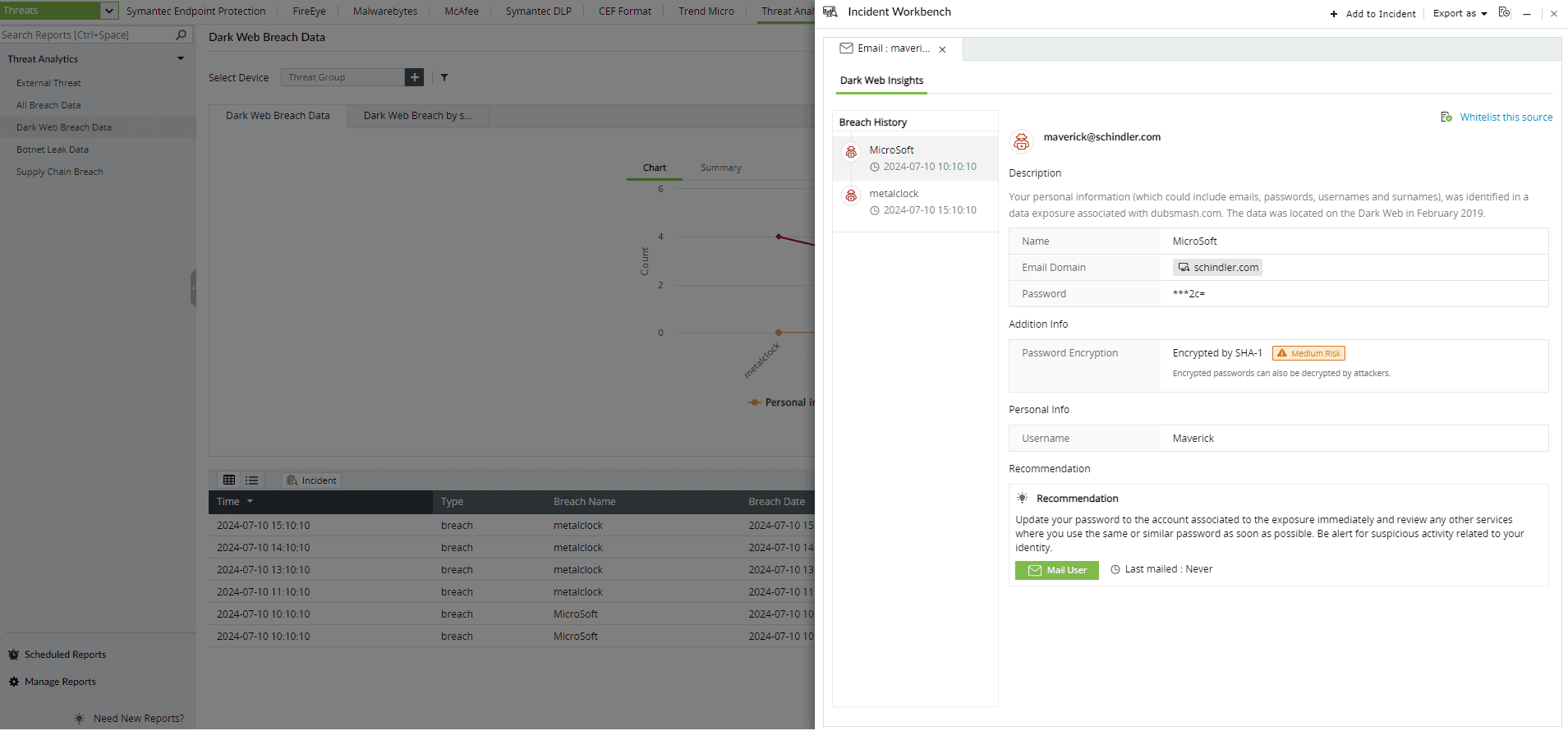Viewport: 1568px width, 731px height.
Task: Open the Trend Micro tab
Action: (x=706, y=11)
